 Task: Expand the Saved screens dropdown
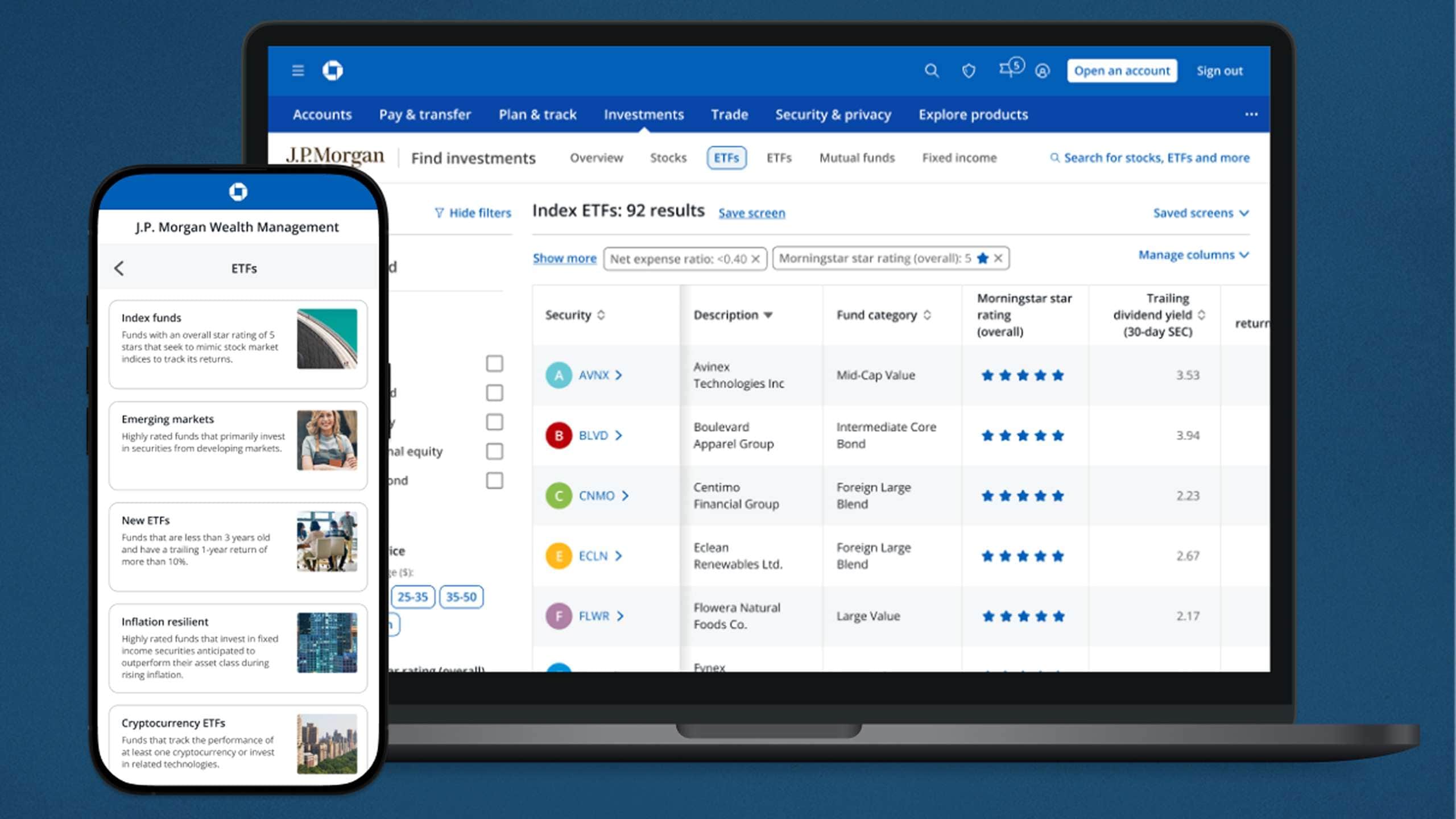pyautogui.click(x=1200, y=213)
